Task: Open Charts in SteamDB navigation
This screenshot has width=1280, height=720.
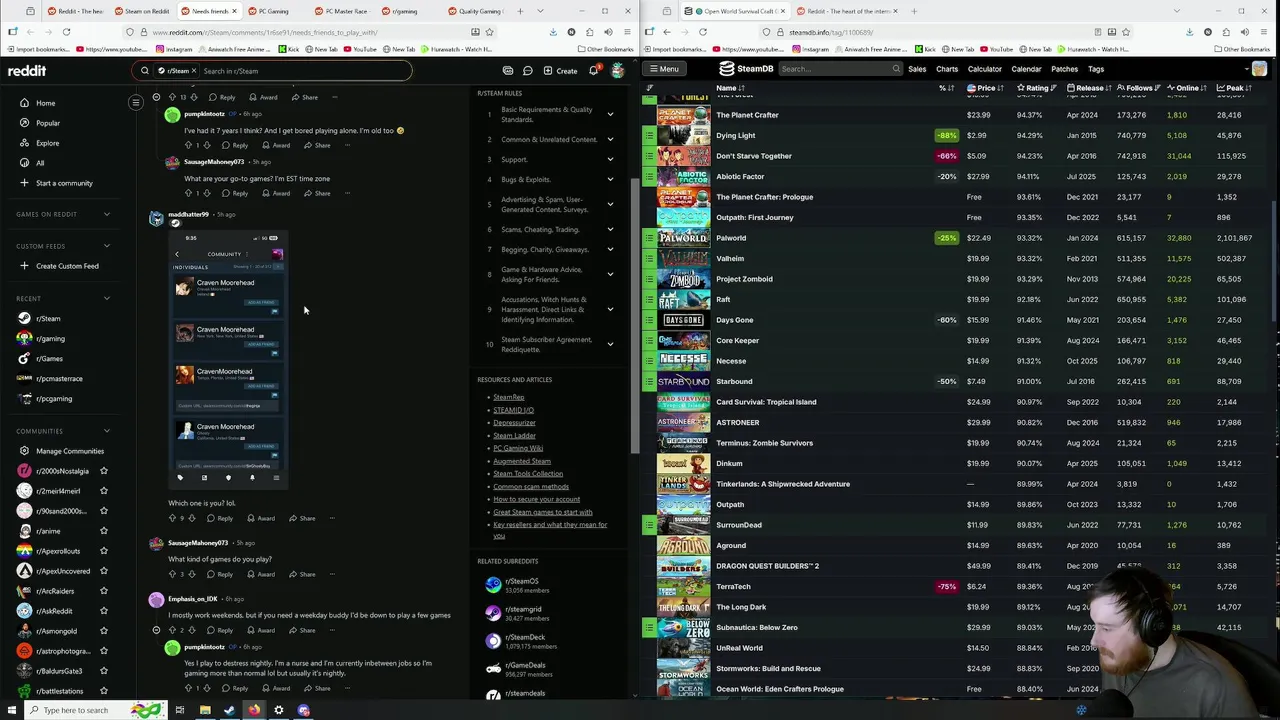Action: pyautogui.click(x=947, y=69)
